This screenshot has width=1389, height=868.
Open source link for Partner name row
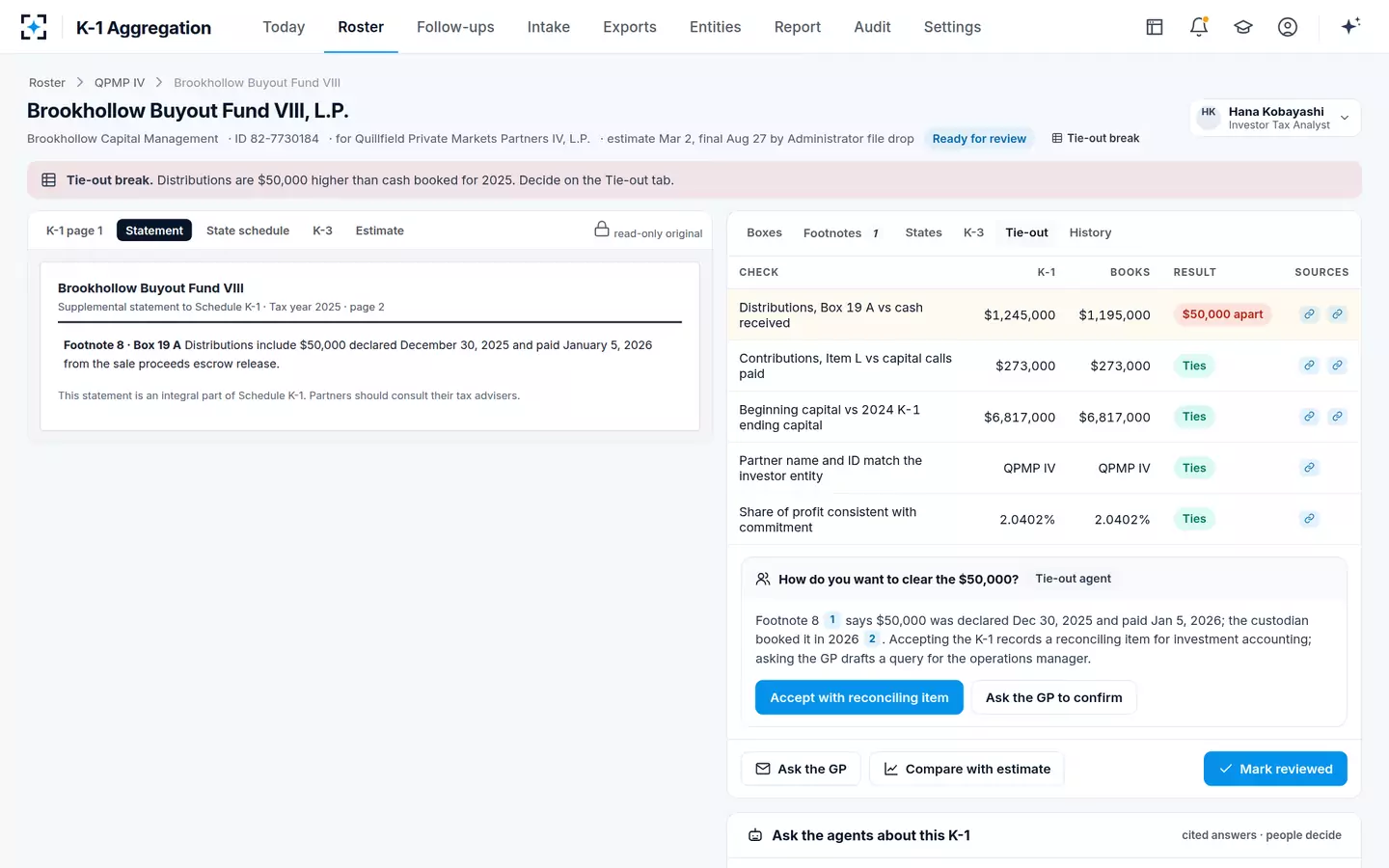pyautogui.click(x=1309, y=468)
